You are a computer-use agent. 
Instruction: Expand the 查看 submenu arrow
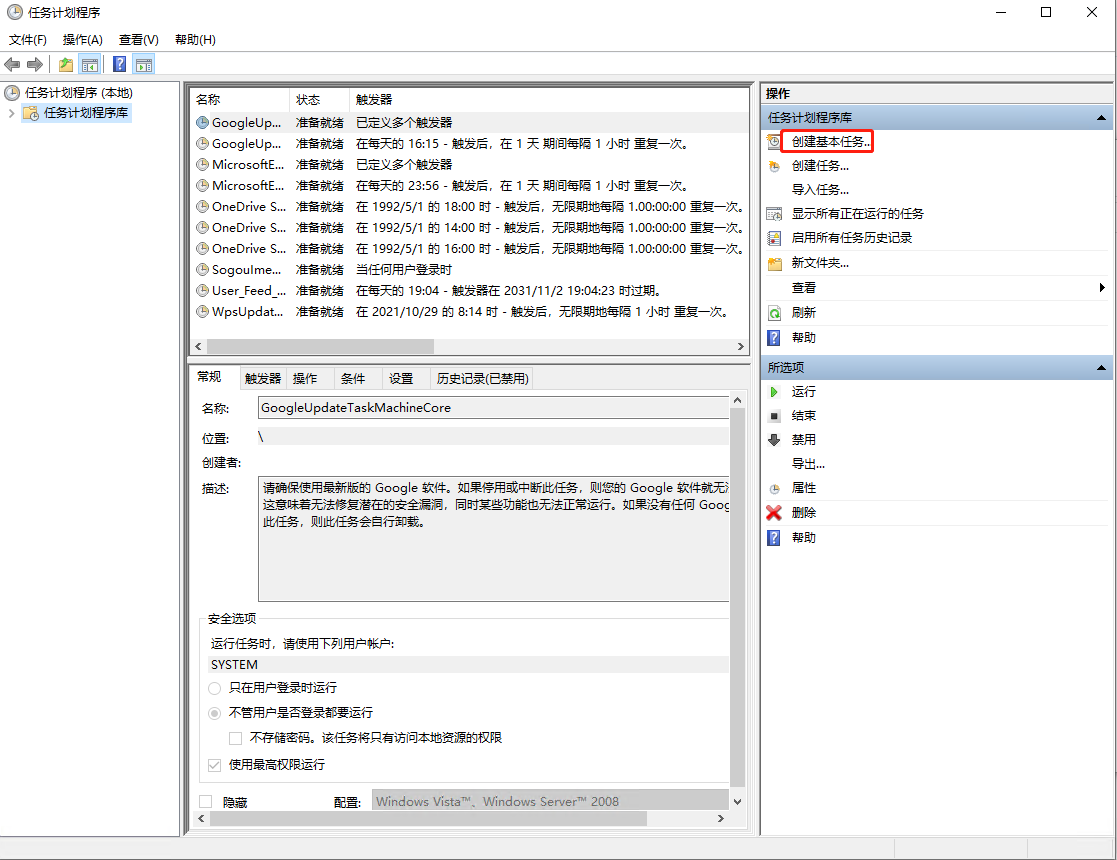pos(1101,288)
